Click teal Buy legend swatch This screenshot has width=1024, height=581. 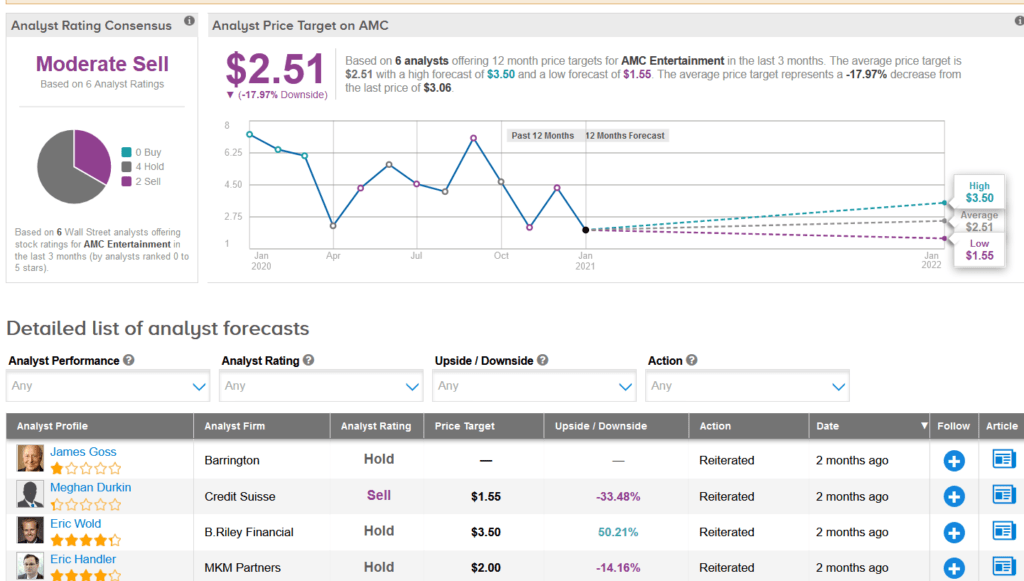pos(127,152)
